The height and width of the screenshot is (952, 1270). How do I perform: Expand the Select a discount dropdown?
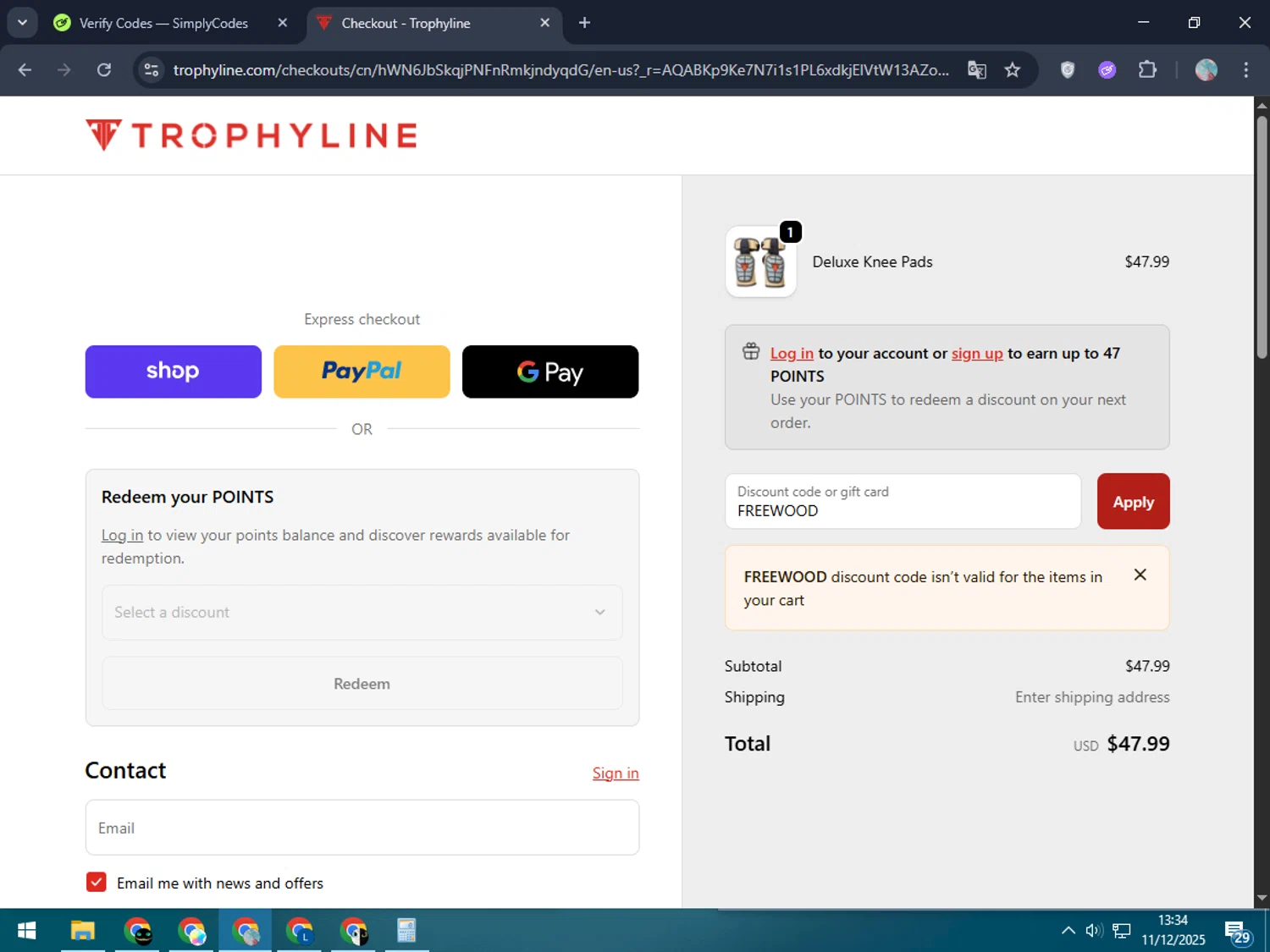[362, 613]
